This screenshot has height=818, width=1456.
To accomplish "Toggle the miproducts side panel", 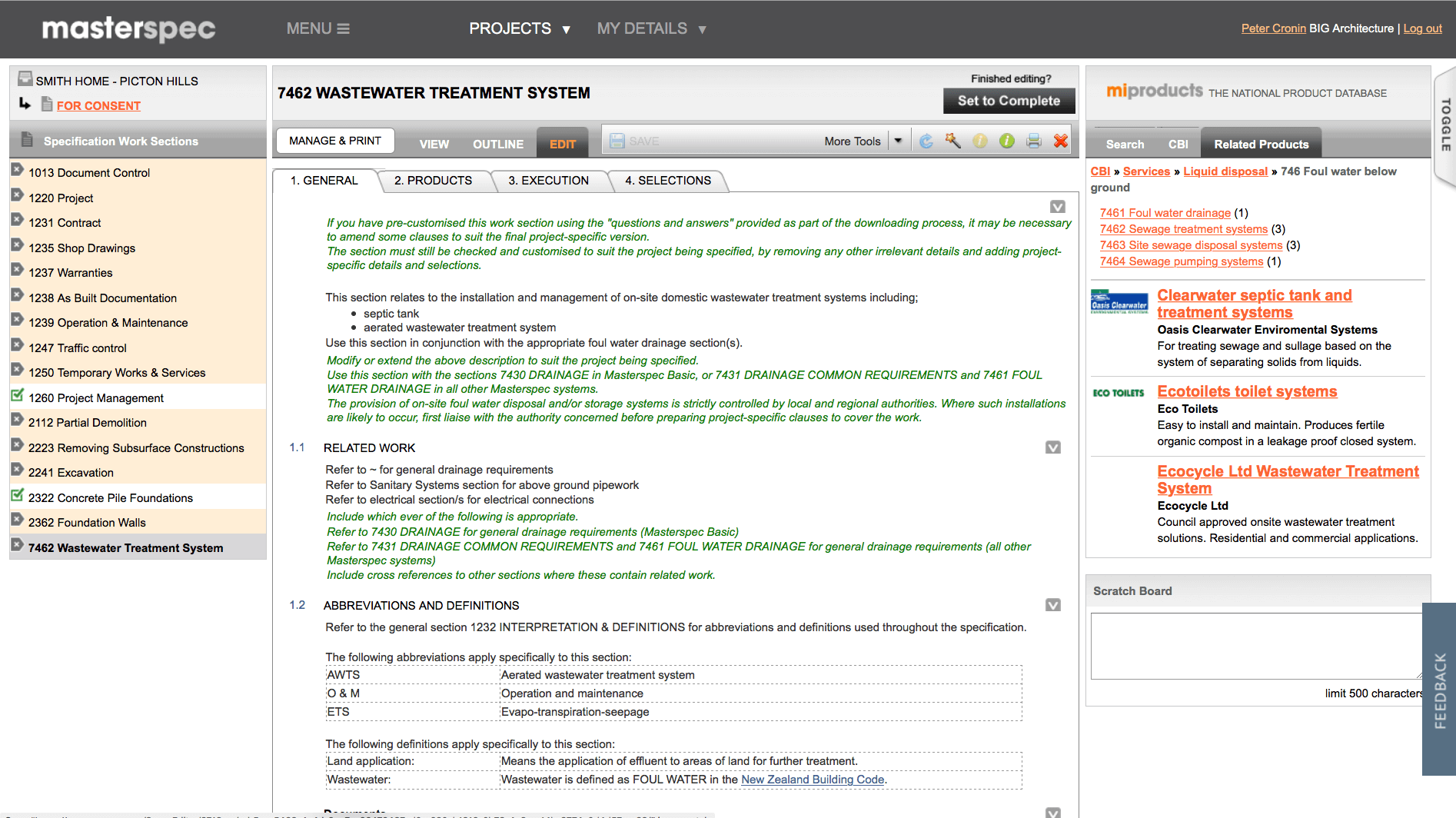I will (1445, 125).
